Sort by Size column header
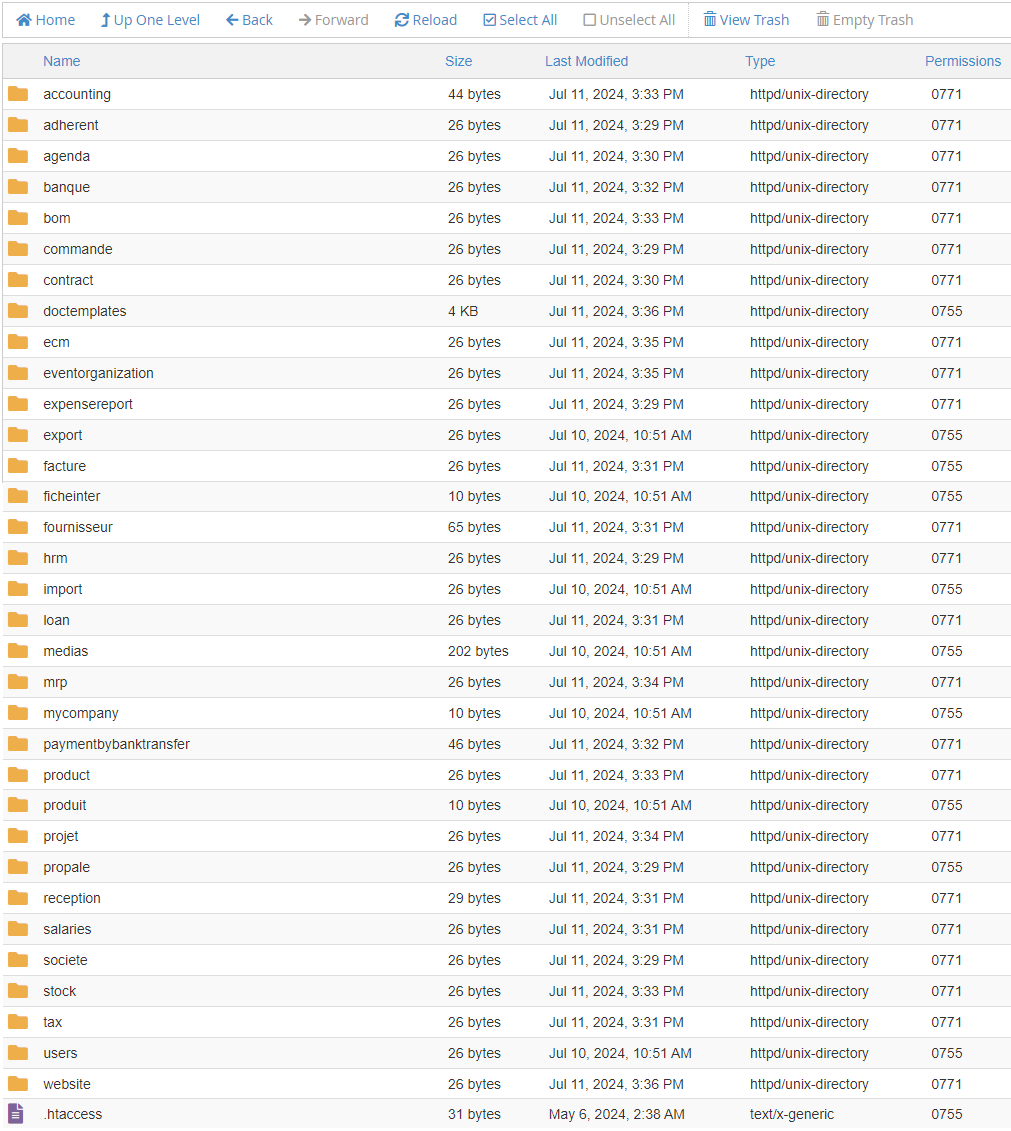The height and width of the screenshot is (1131, 1011). point(459,61)
